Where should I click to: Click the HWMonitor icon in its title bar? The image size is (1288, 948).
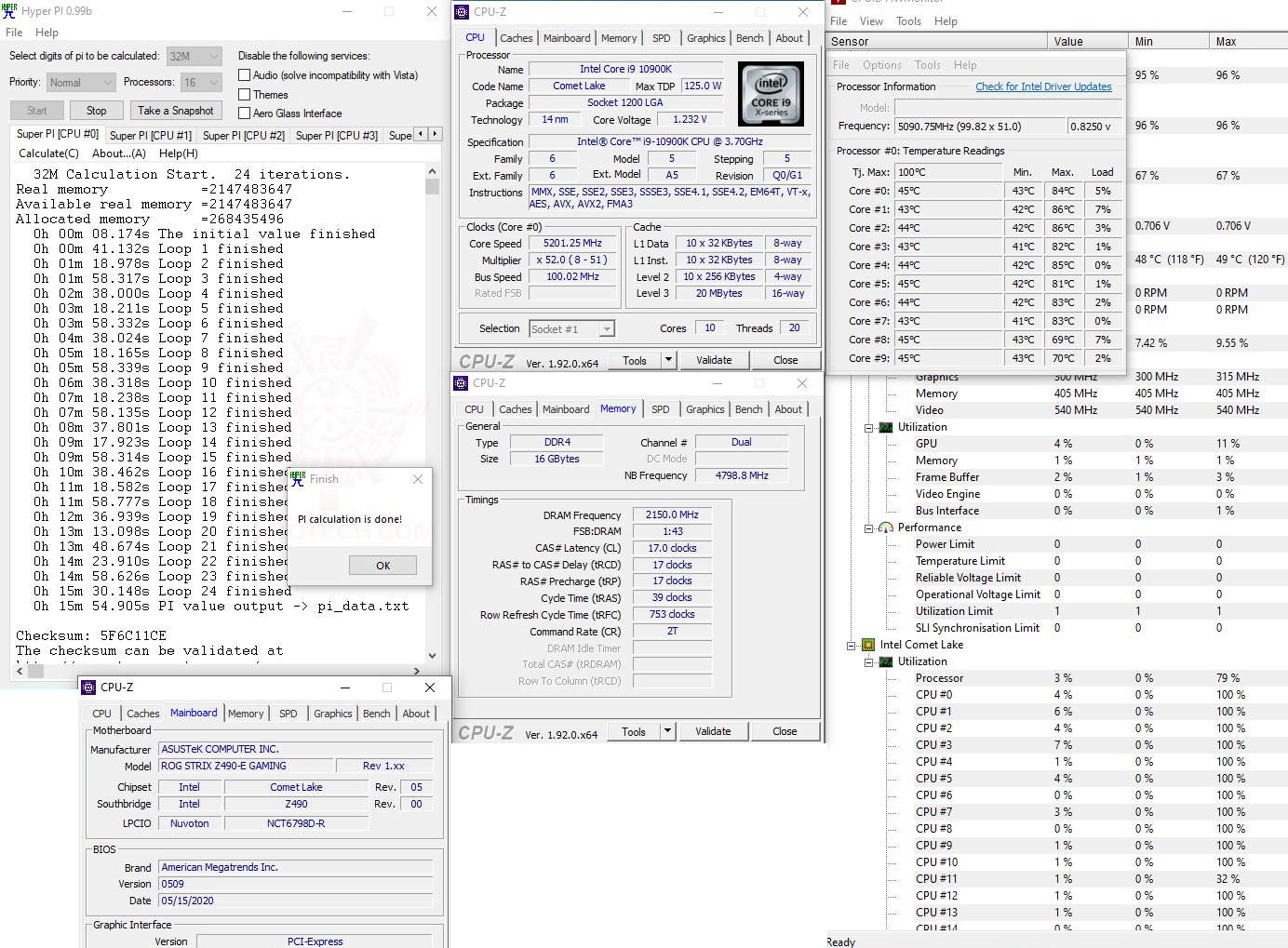[837, 3]
